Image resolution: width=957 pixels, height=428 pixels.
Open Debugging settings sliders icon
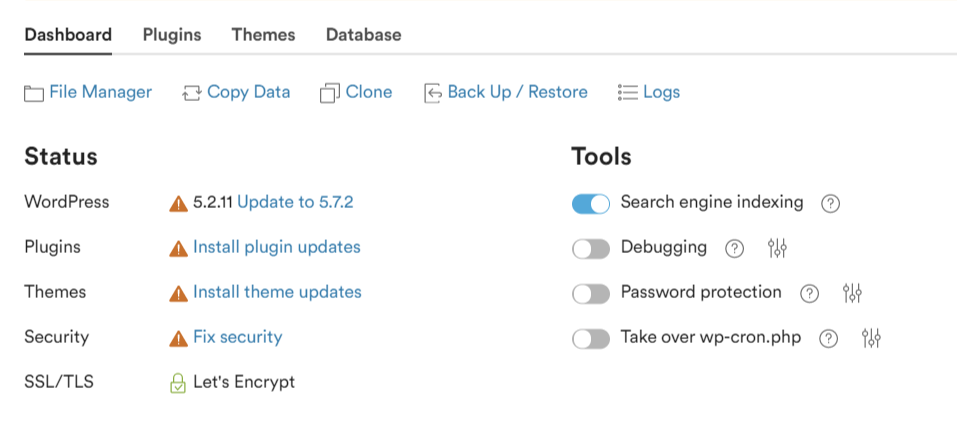[x=777, y=248]
